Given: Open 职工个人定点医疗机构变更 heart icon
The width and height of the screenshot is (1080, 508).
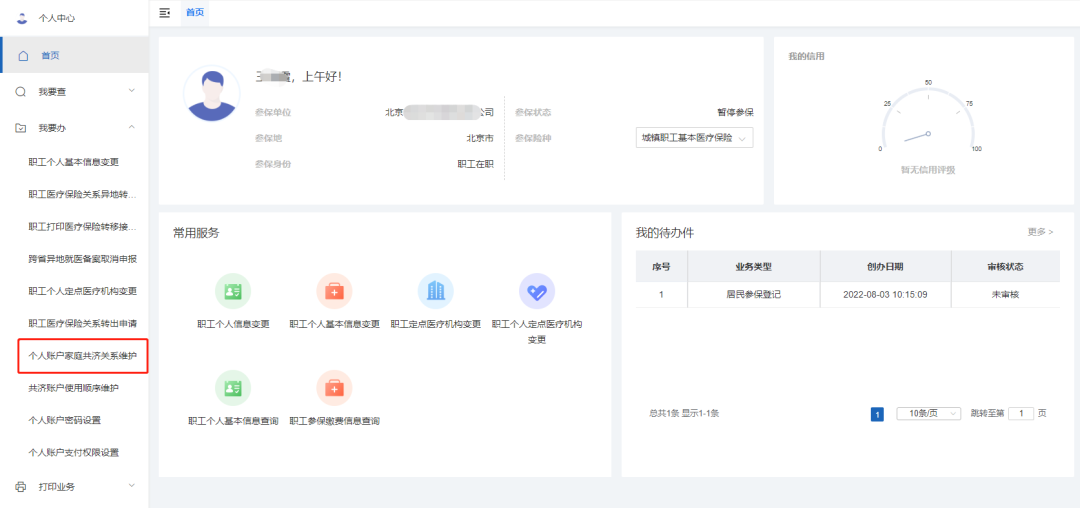Looking at the screenshot, I should [536, 291].
